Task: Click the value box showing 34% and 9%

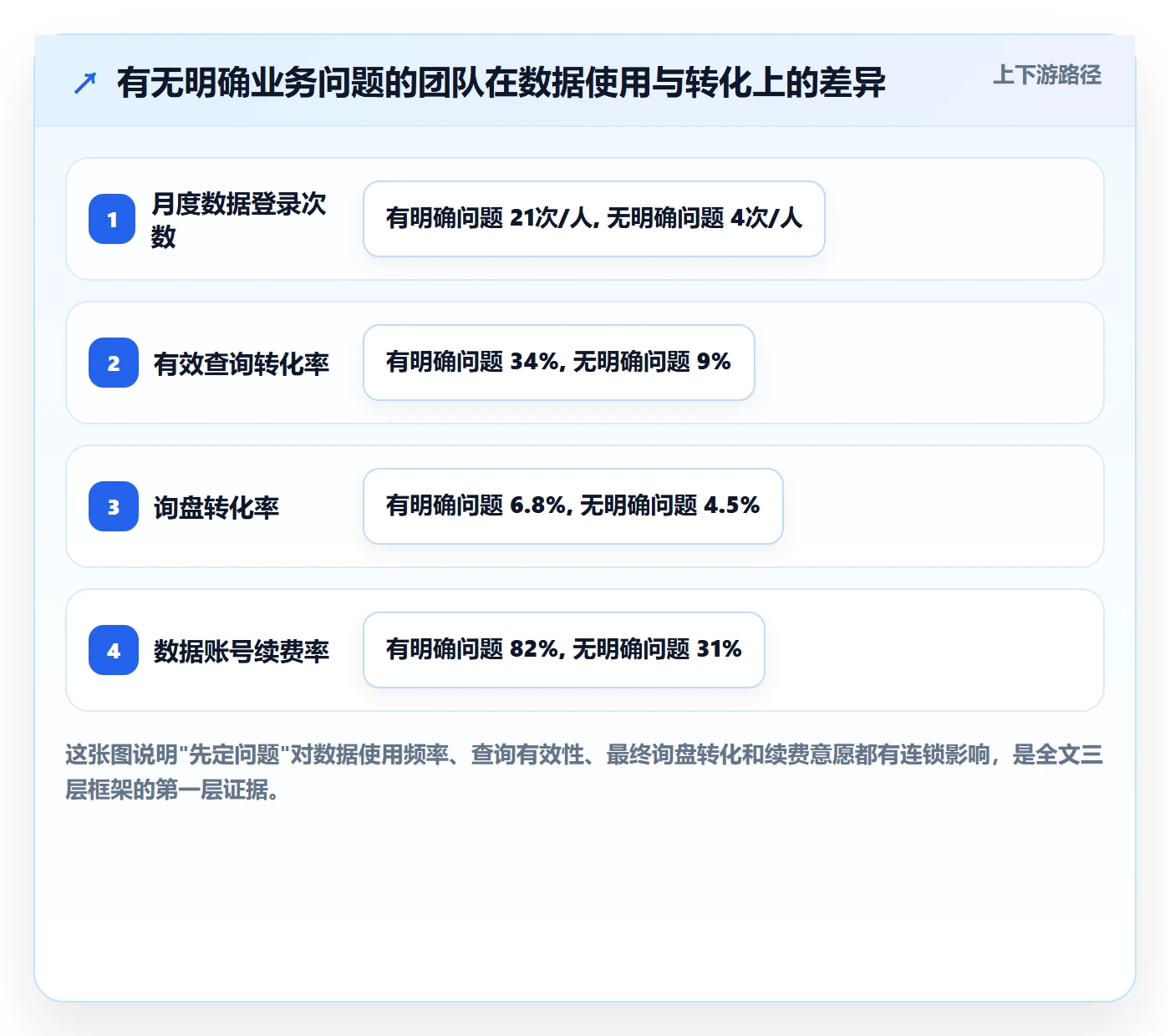Action: [559, 363]
